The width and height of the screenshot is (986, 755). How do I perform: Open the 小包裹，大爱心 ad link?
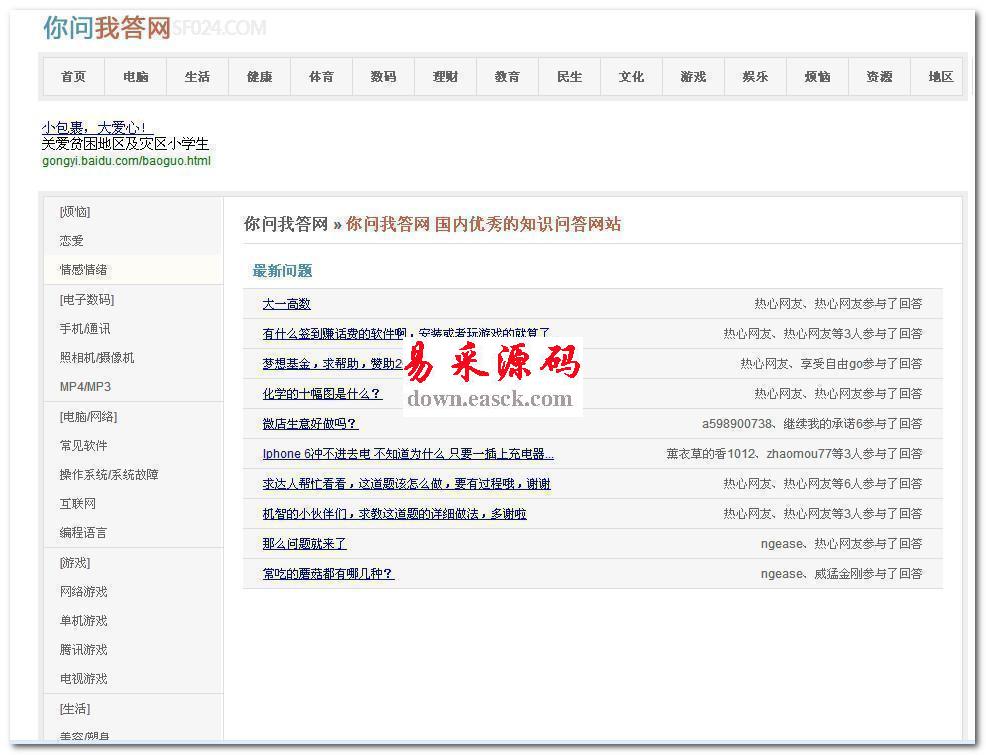point(97,128)
